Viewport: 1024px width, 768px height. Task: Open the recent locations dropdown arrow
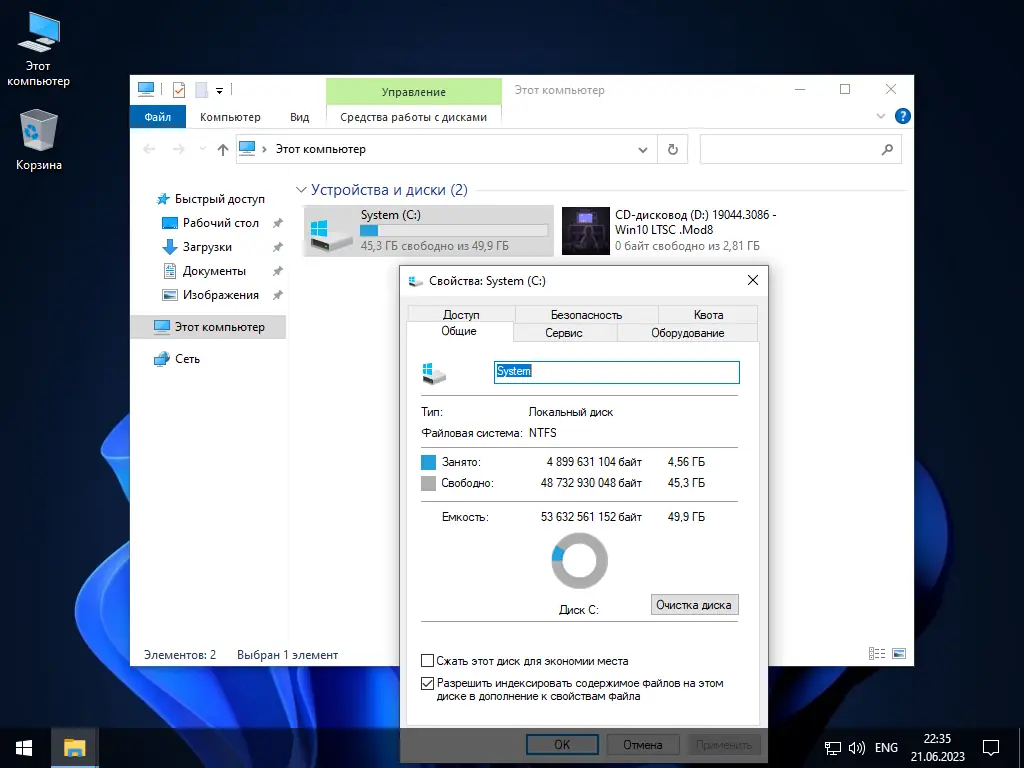click(x=202, y=150)
